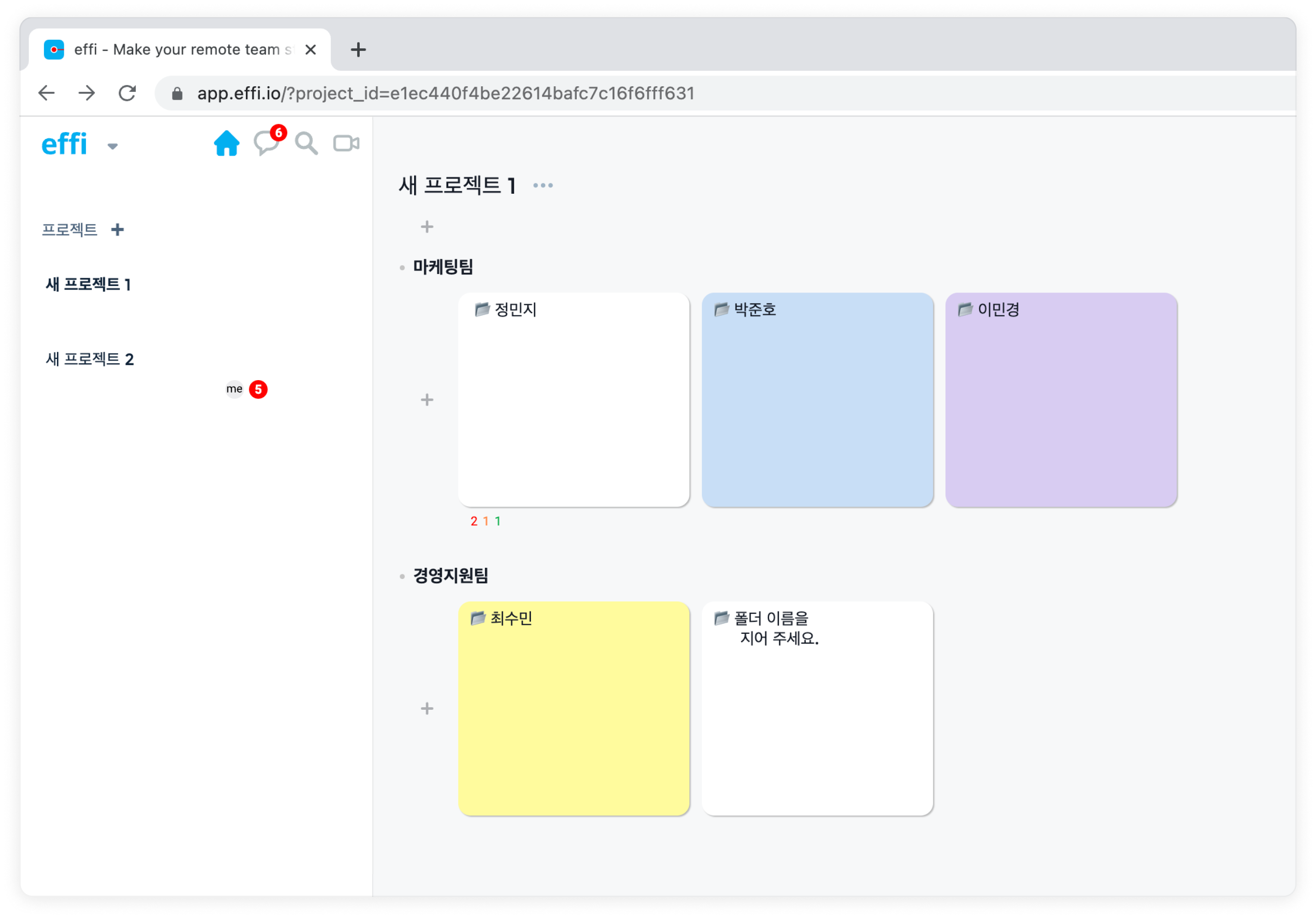The image size is (1316, 919).
Task: Click the red 5 notification badge
Action: (258, 389)
